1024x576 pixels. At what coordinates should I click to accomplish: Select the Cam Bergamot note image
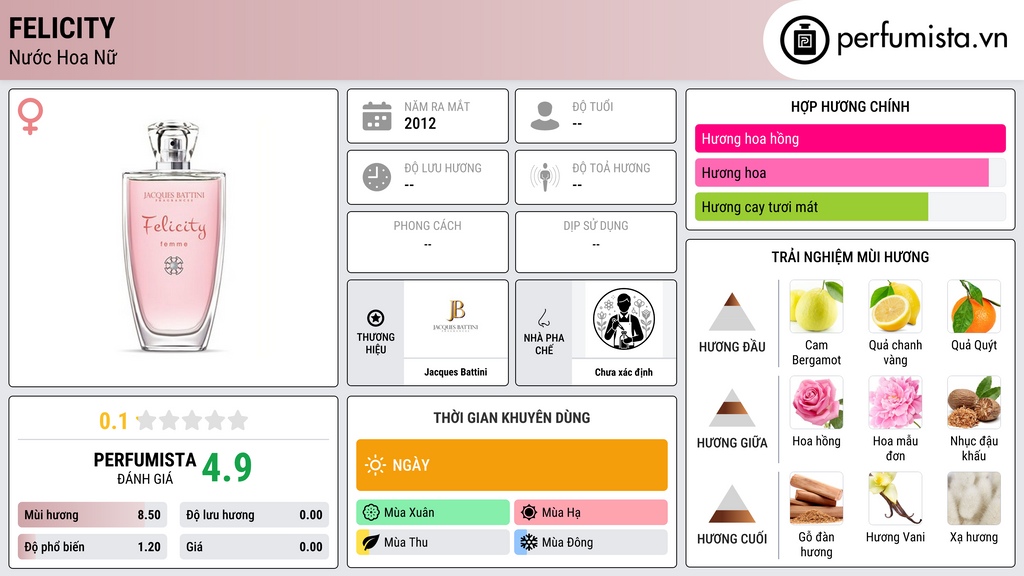[816, 307]
